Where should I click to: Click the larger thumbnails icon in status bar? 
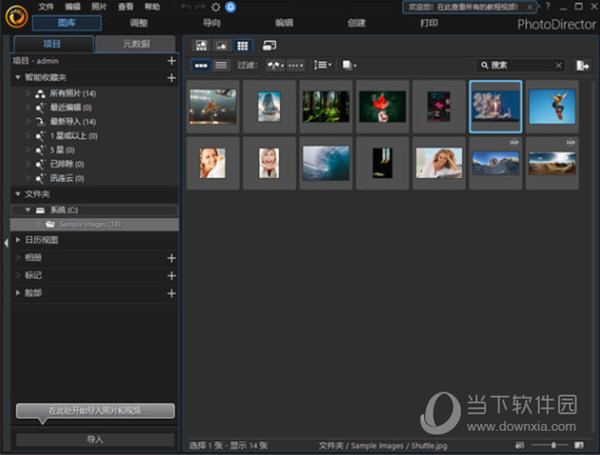(579, 445)
